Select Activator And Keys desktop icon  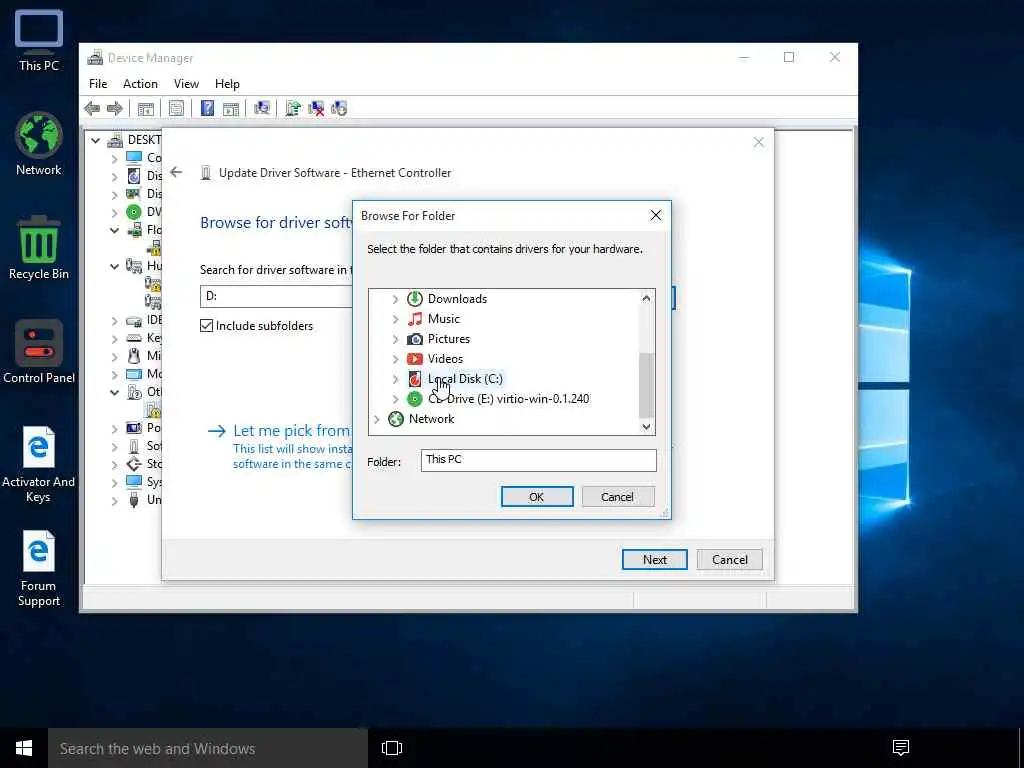pyautogui.click(x=39, y=464)
